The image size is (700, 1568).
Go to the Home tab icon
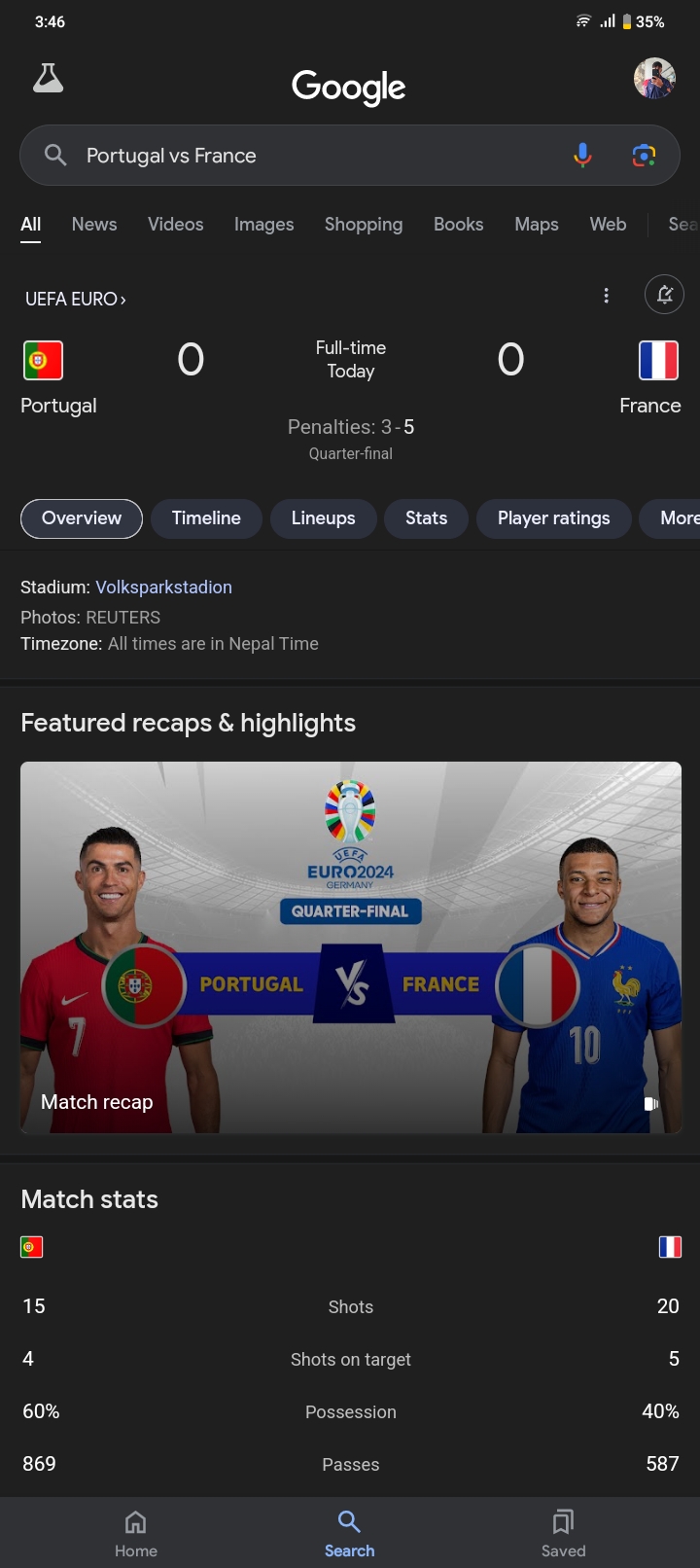click(136, 1521)
